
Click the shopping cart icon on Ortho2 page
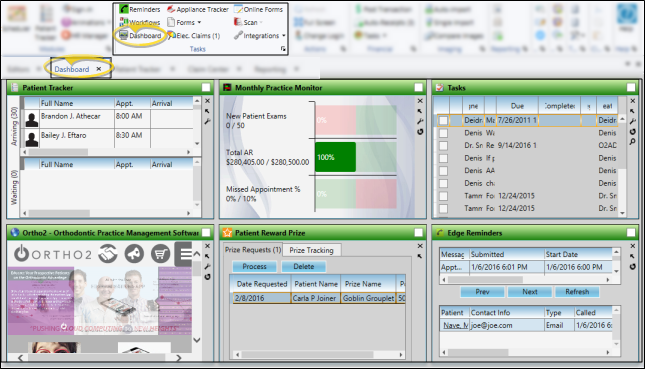coord(160,254)
